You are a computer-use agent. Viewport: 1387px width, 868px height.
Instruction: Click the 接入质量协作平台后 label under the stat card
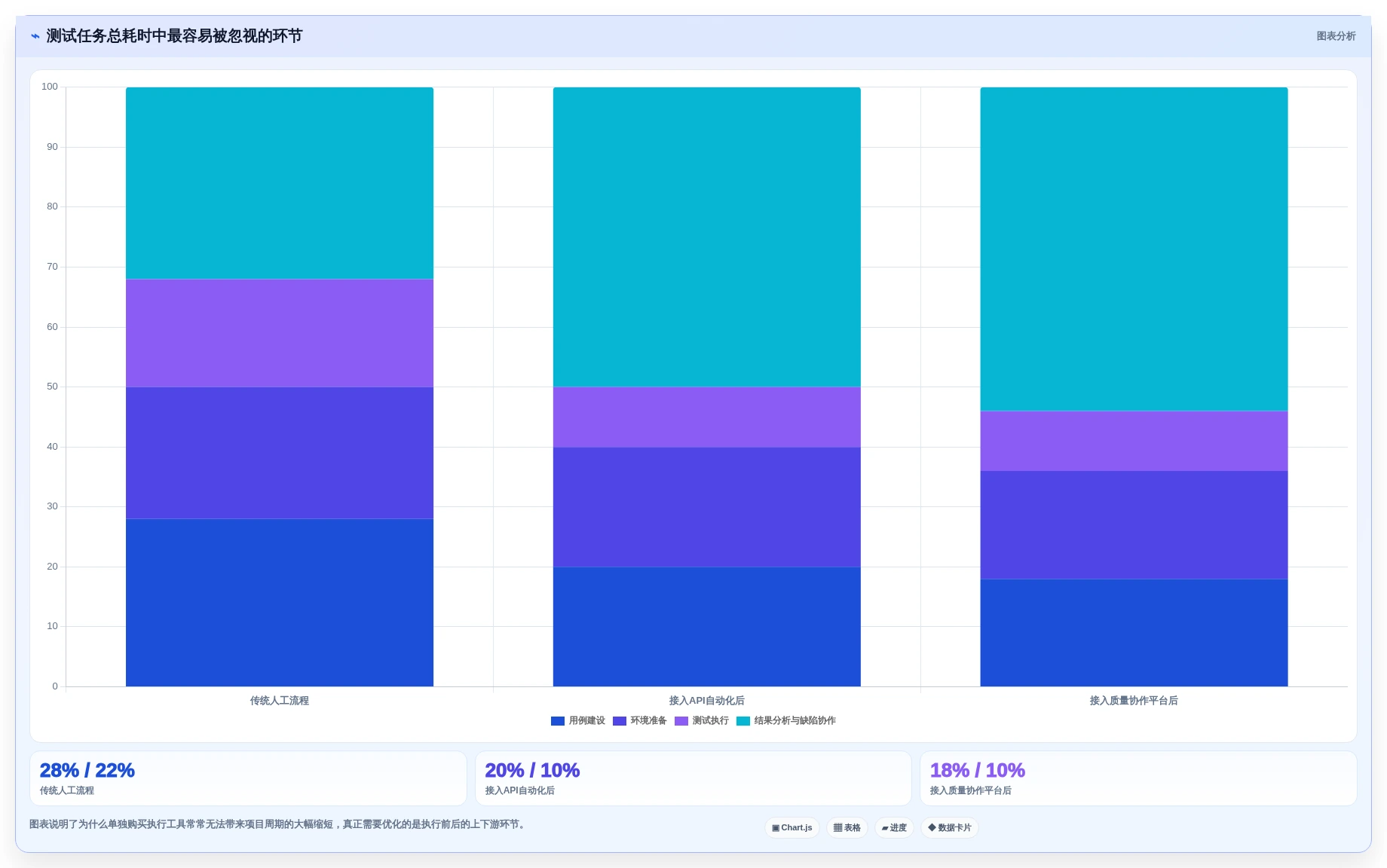[x=971, y=790]
